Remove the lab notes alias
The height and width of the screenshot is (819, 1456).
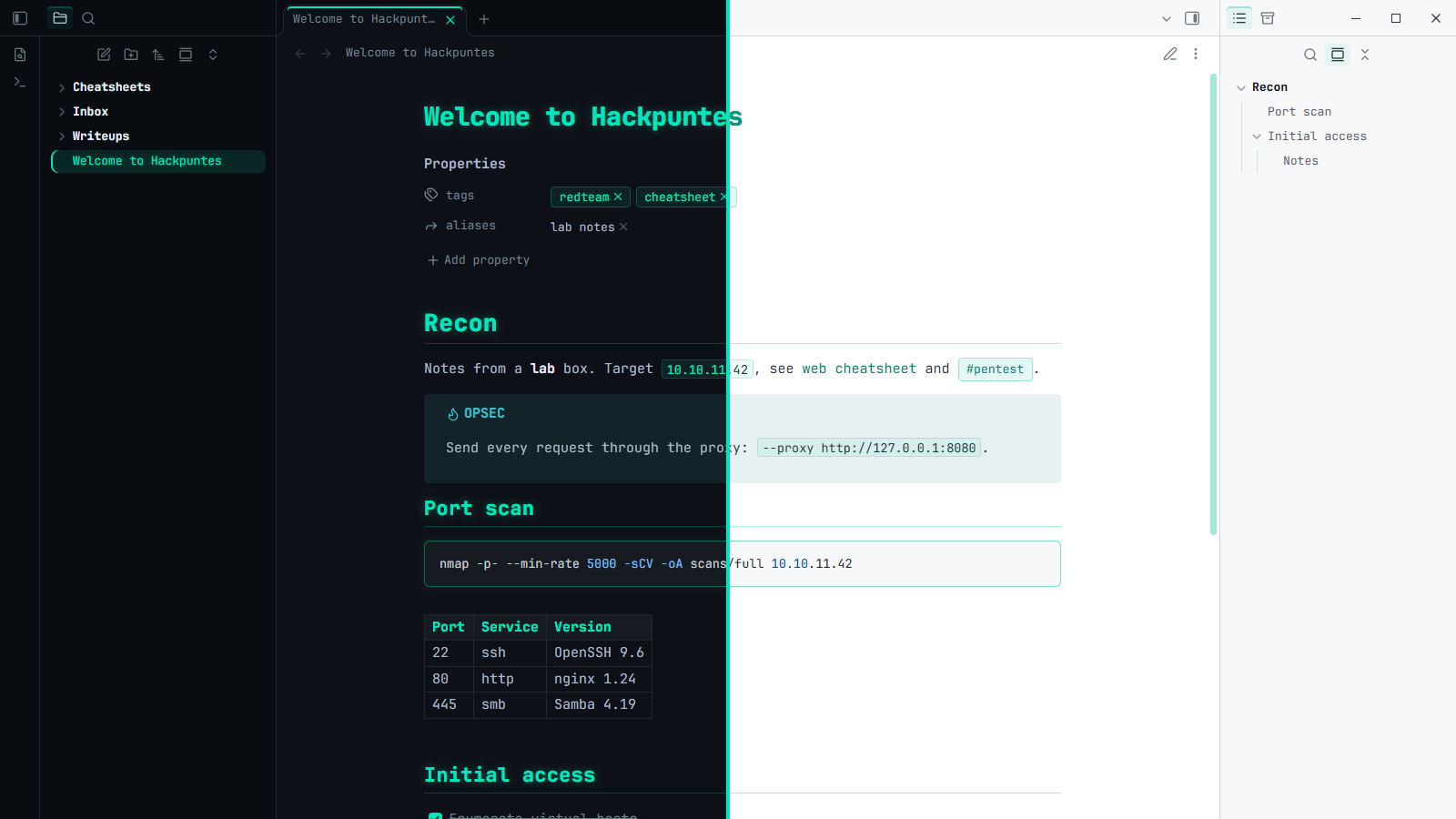click(623, 227)
